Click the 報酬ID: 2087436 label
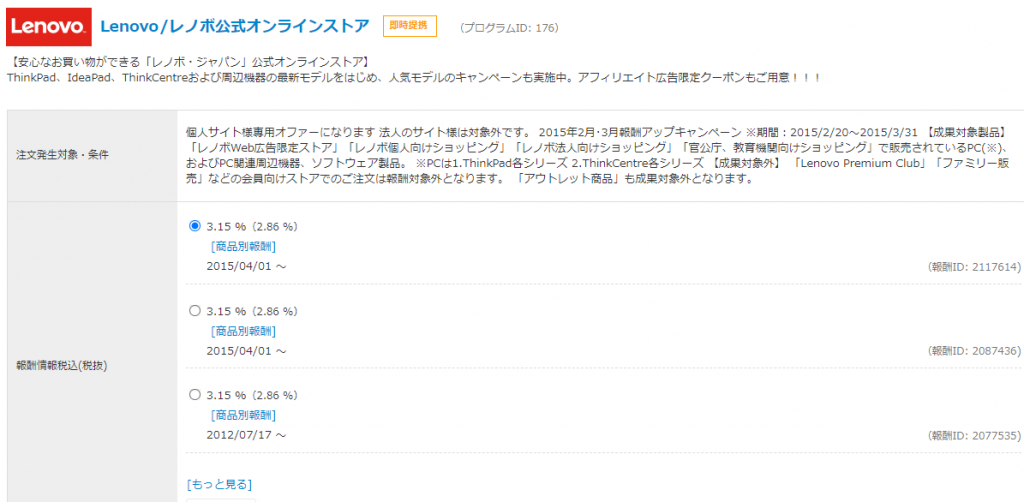 (974, 352)
